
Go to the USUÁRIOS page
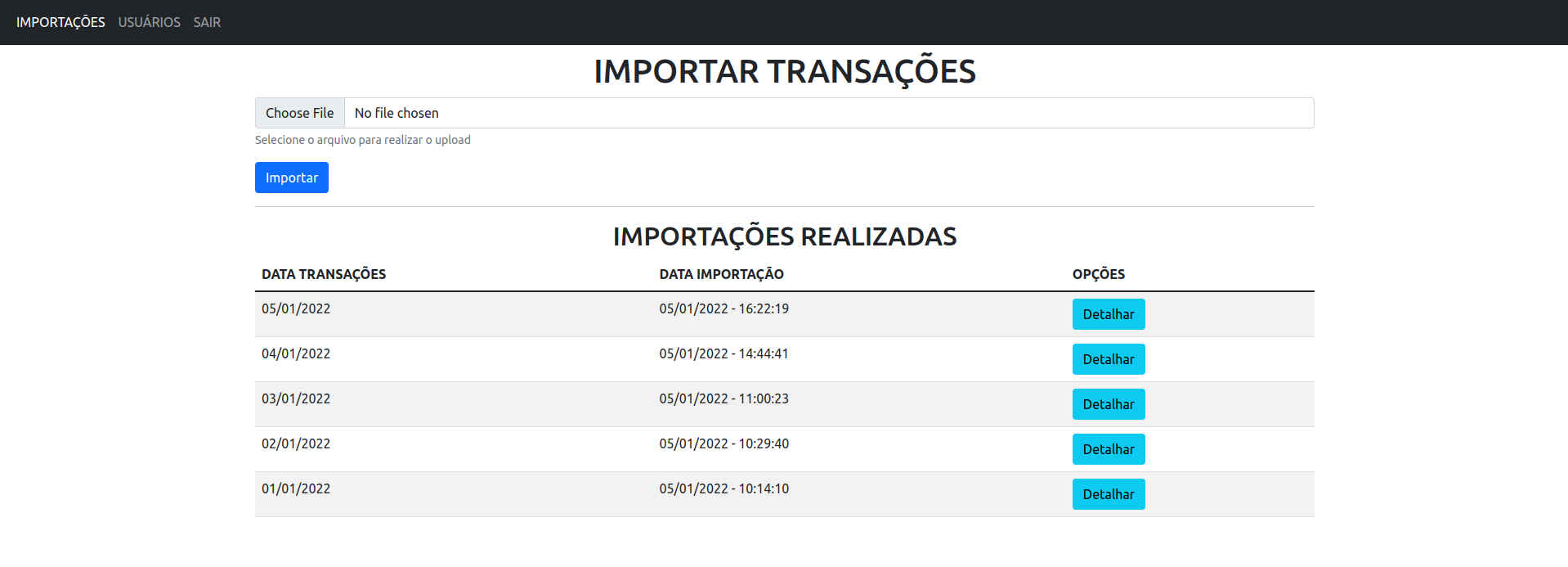coord(149,22)
